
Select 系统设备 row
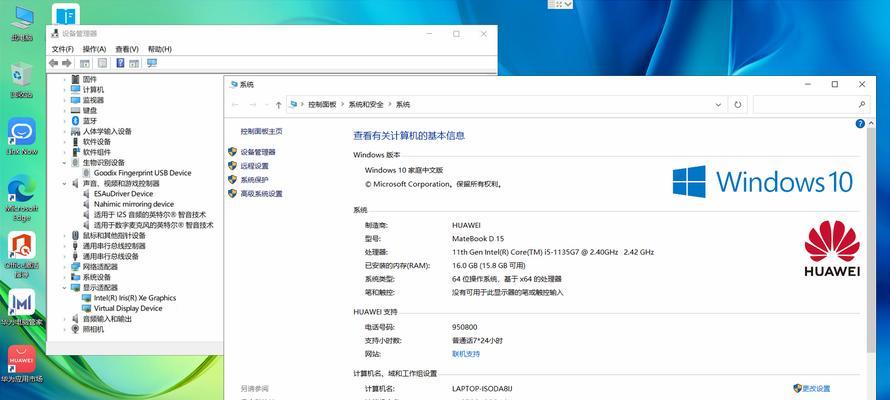pyautogui.click(x=97, y=277)
